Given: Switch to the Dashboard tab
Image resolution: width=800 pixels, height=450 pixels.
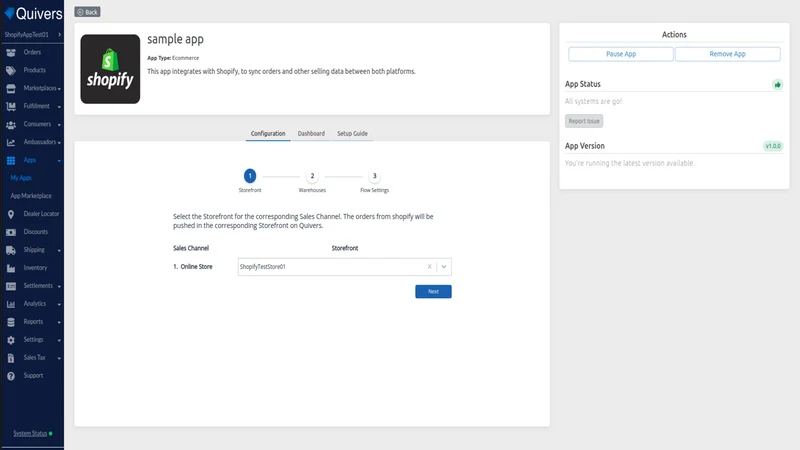Looking at the screenshot, I should (311, 134).
